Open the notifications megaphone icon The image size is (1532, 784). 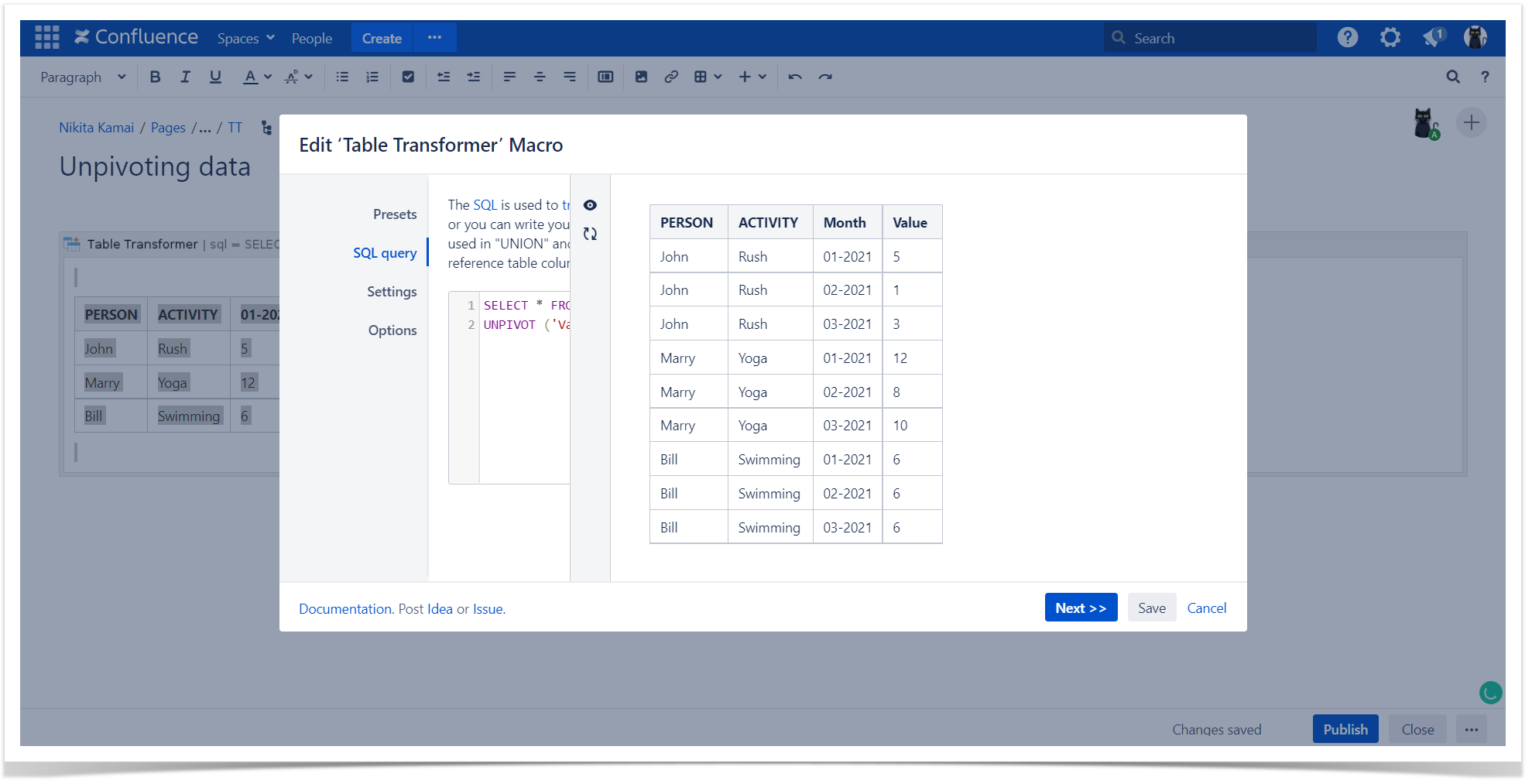[1432, 37]
